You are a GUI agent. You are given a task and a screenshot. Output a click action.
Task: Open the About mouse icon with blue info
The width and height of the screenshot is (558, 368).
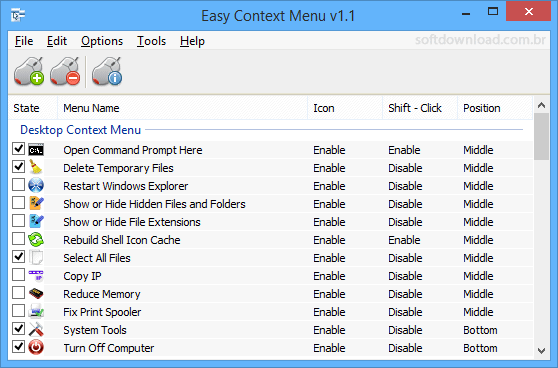[x=107, y=72]
